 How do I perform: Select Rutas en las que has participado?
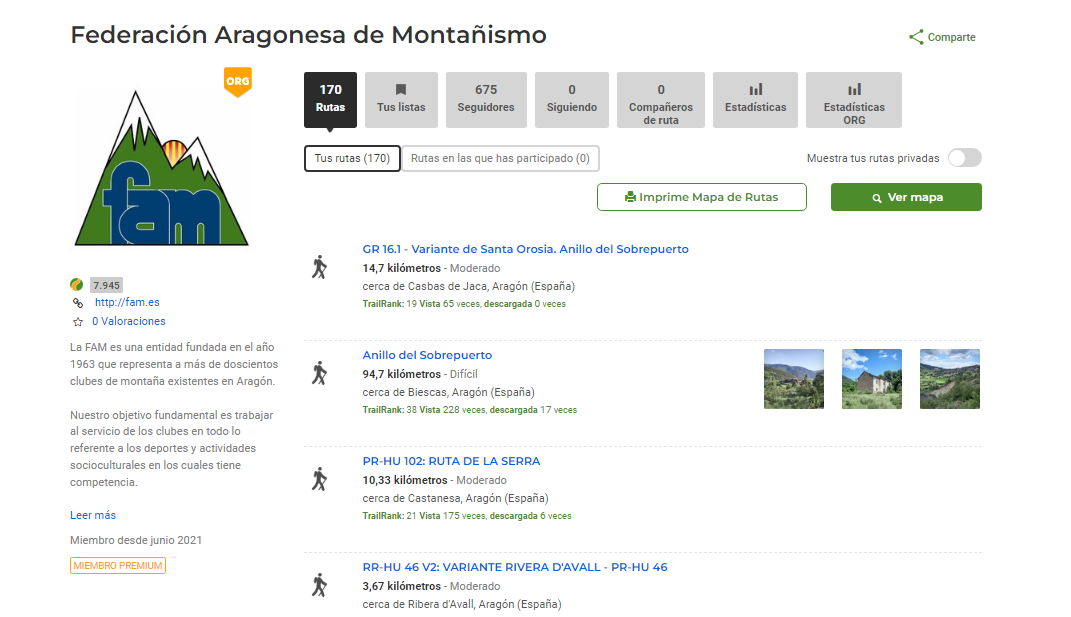pos(500,158)
